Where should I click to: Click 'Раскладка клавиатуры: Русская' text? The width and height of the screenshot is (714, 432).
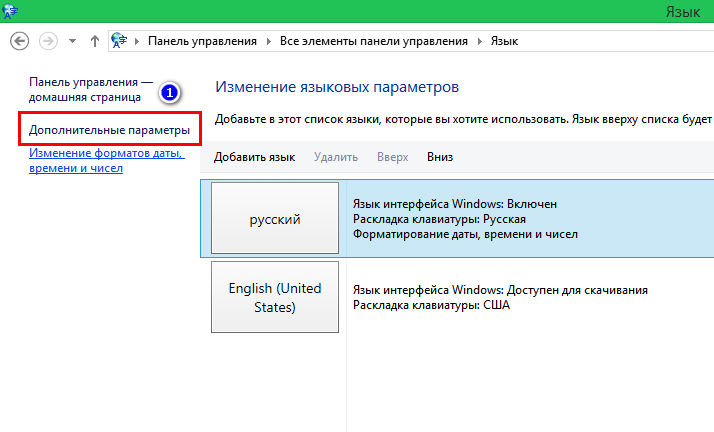[439, 219]
